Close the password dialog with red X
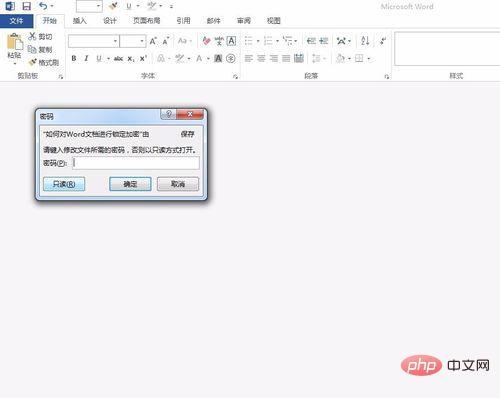 190,114
